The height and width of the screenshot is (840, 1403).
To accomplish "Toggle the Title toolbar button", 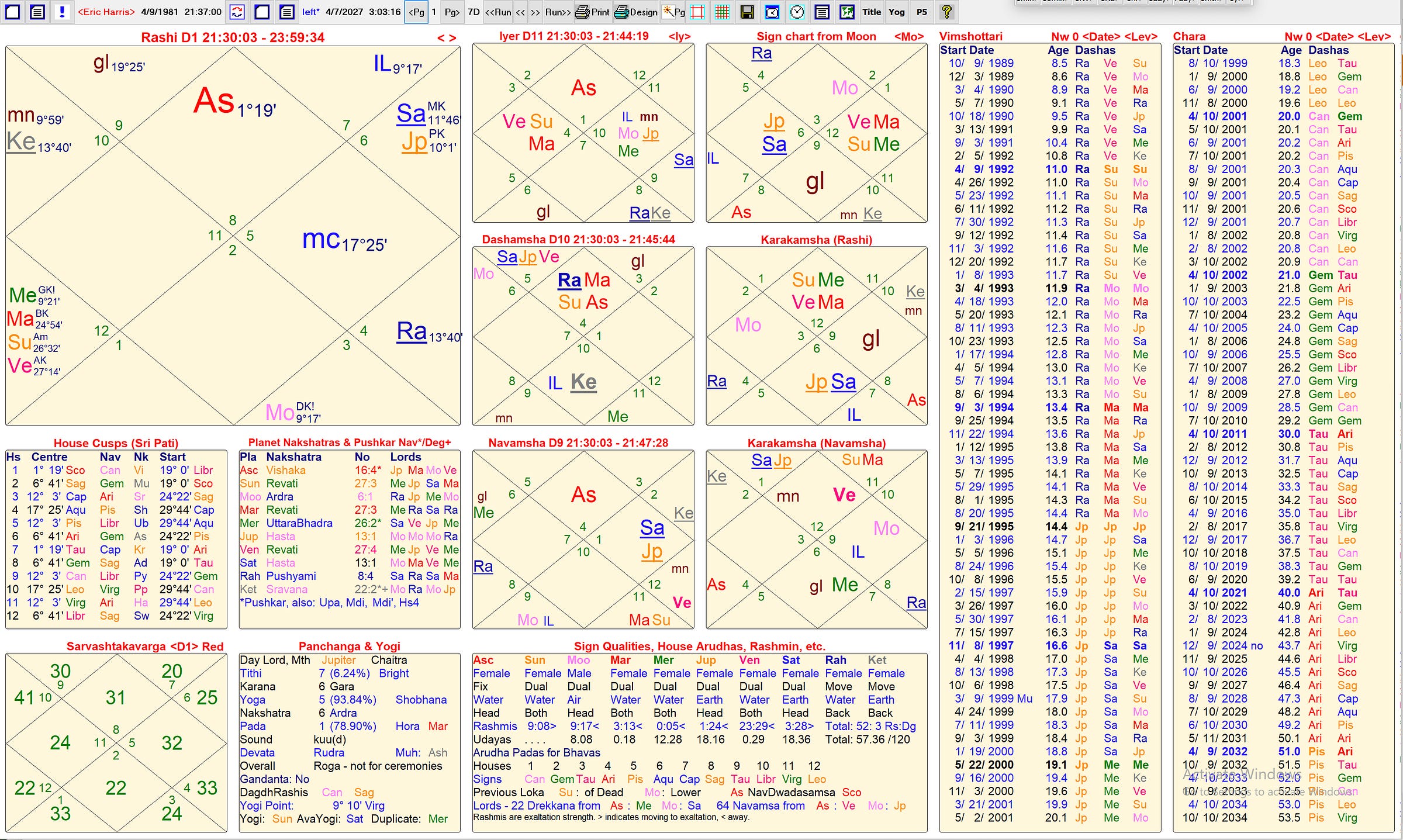I will 871,12.
